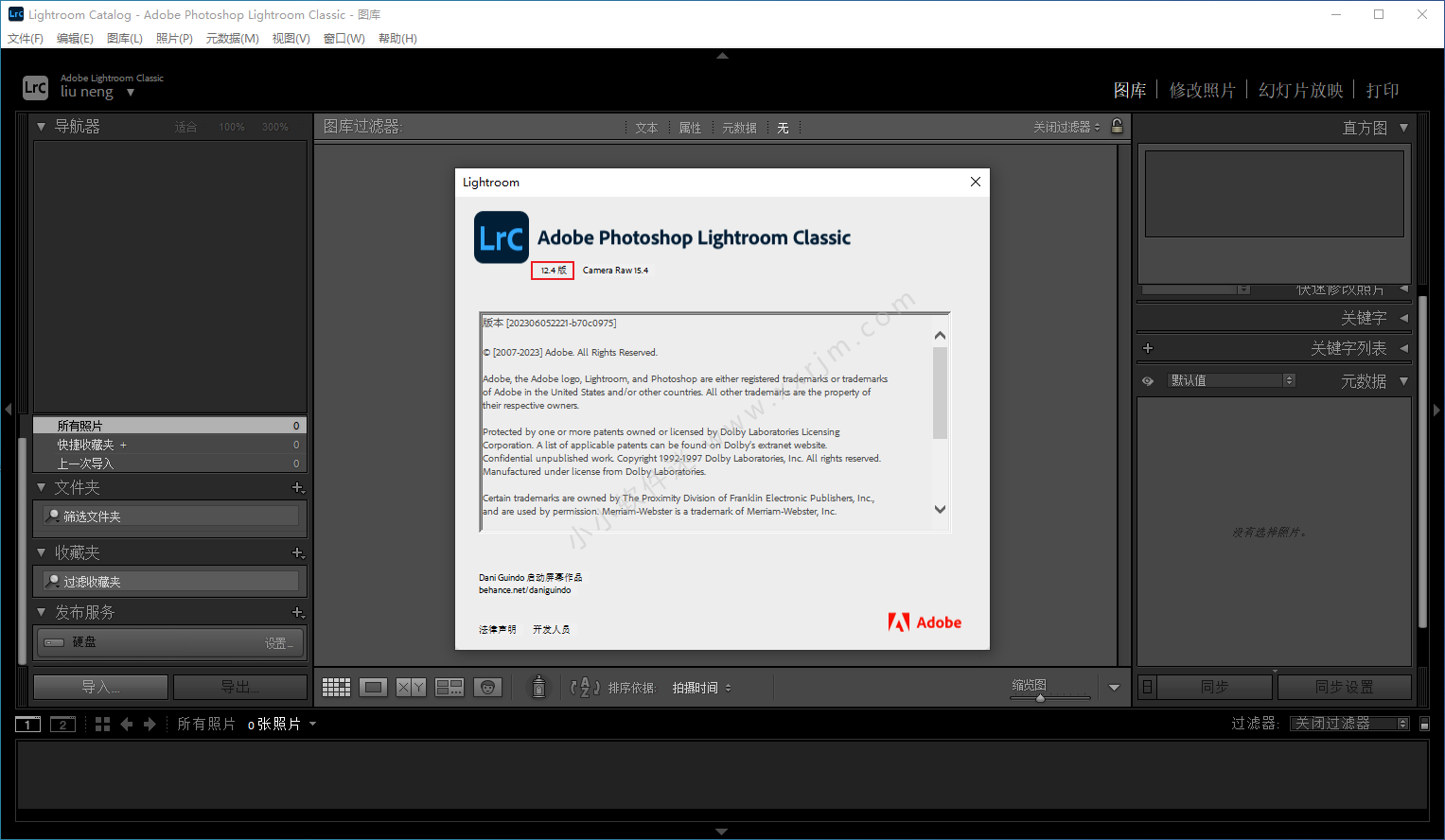Select the Painter spray-can tool
The width and height of the screenshot is (1445, 840).
point(539,687)
